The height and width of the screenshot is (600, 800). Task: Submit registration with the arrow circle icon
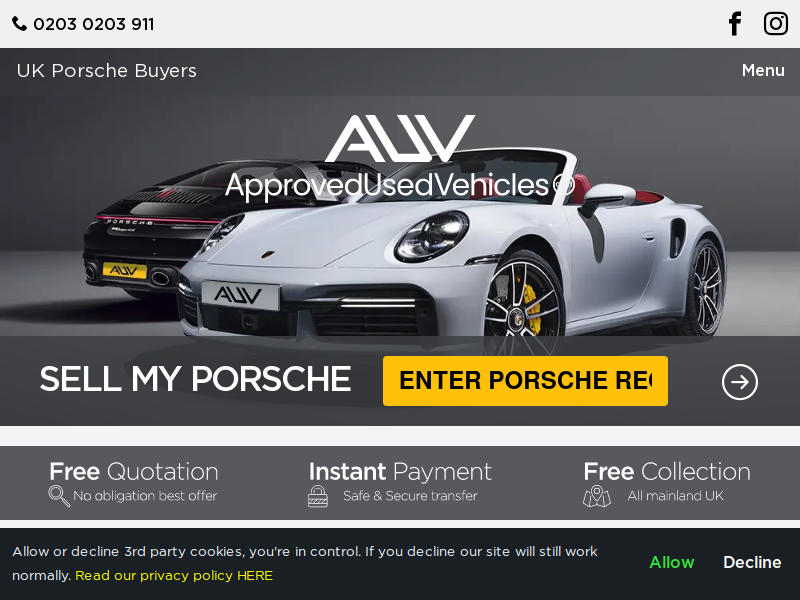point(739,382)
